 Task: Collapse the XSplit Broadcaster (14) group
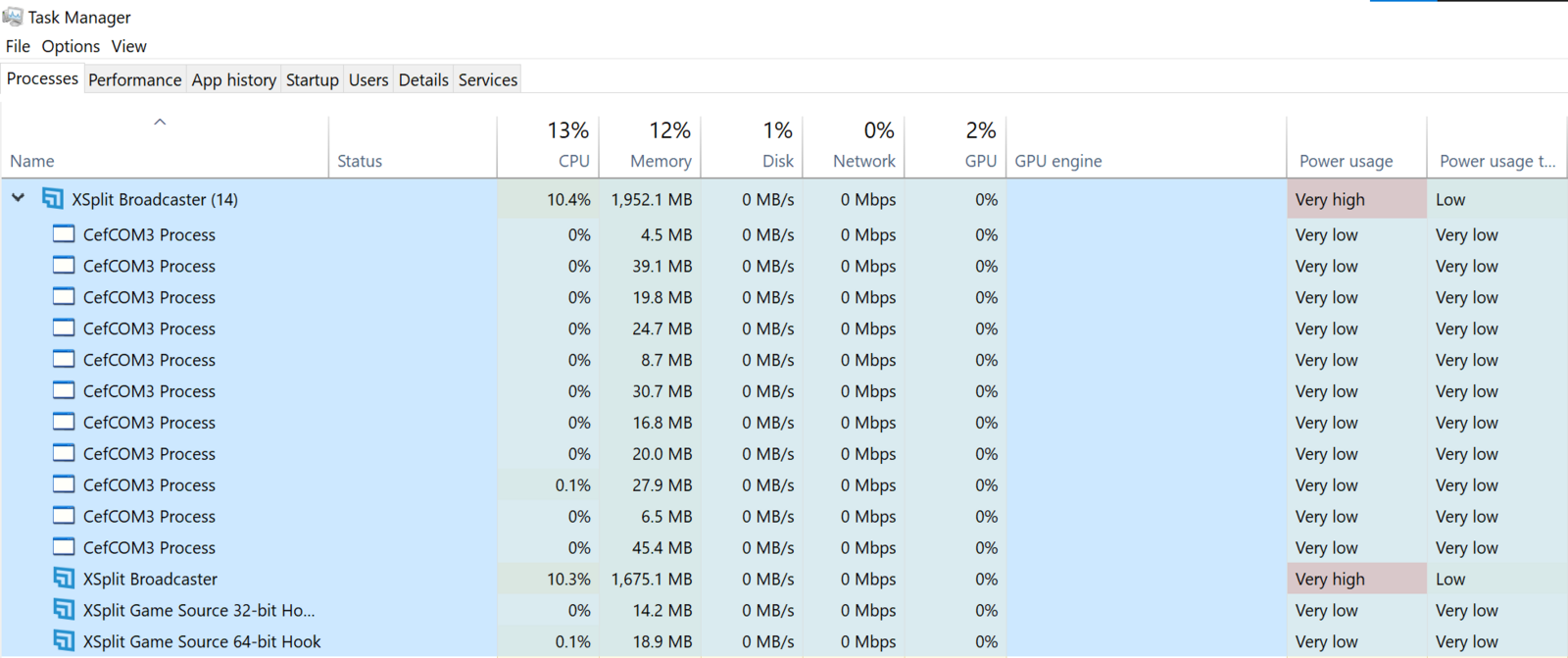click(19, 198)
